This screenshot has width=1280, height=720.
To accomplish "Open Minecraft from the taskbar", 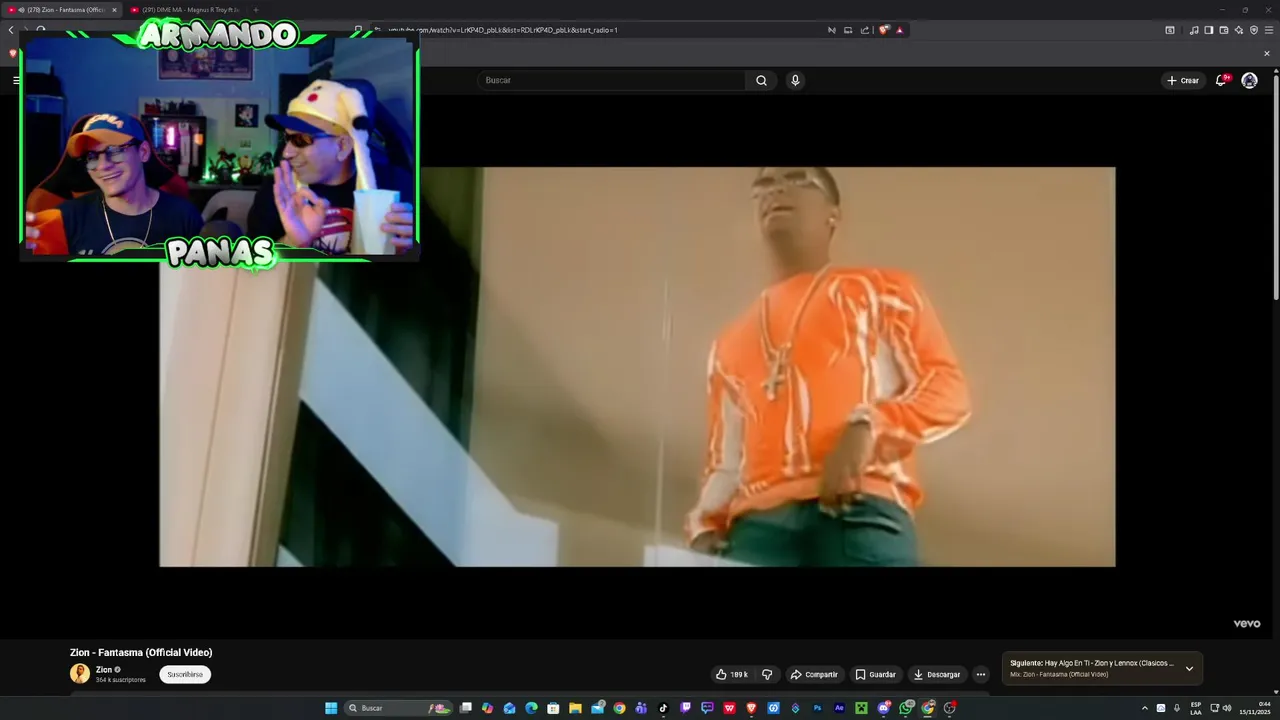I will [x=861, y=708].
